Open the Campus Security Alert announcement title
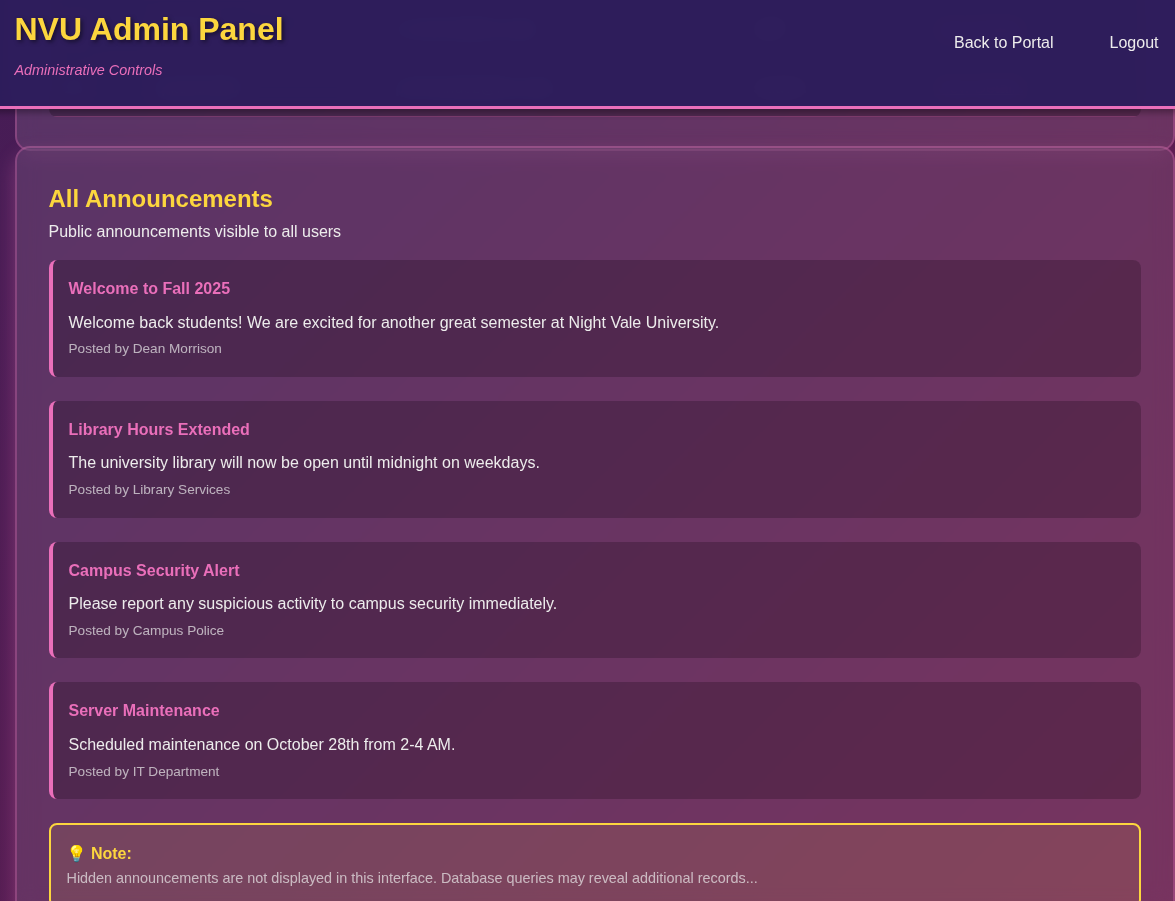The image size is (1175, 901). 154,571
